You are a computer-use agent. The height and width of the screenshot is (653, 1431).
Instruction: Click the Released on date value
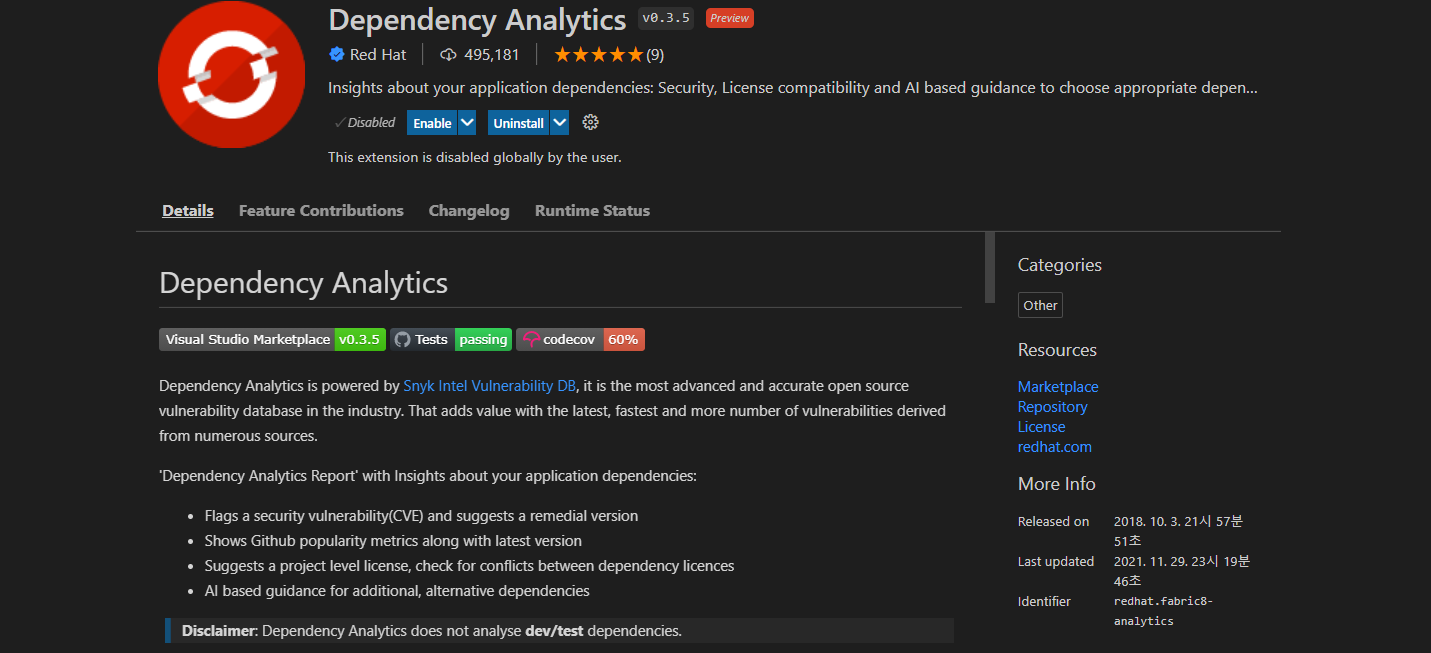(1178, 531)
